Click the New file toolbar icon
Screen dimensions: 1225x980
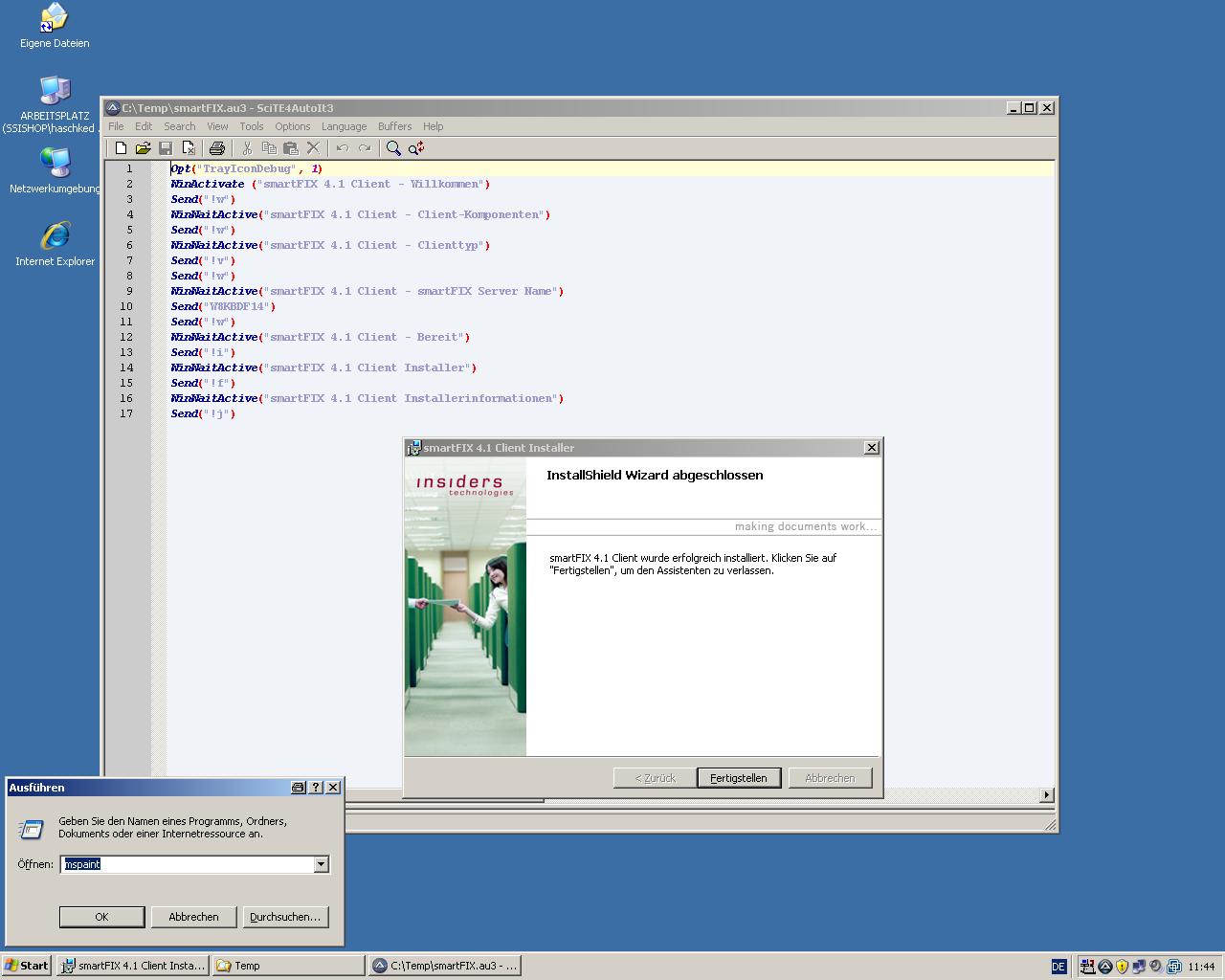coord(121,148)
